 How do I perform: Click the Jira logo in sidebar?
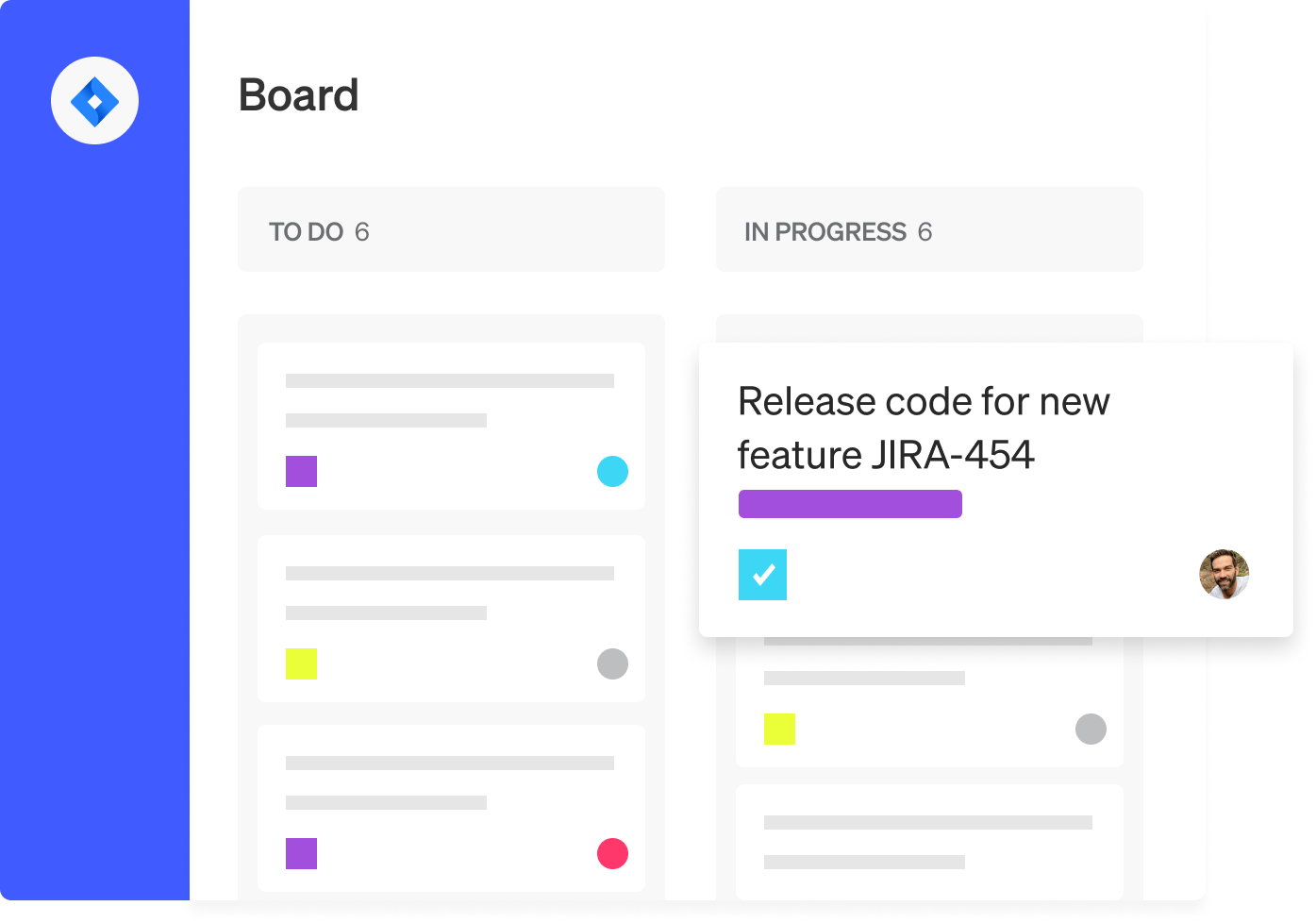point(94,100)
